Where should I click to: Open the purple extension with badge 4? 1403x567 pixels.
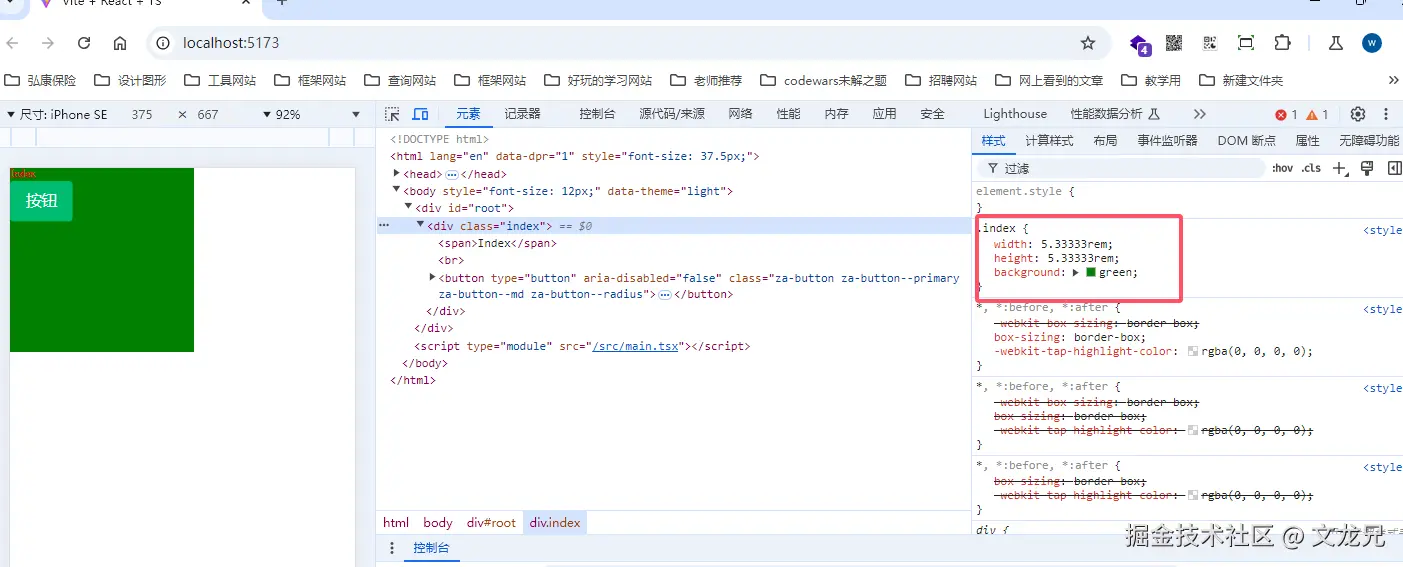(1140, 44)
